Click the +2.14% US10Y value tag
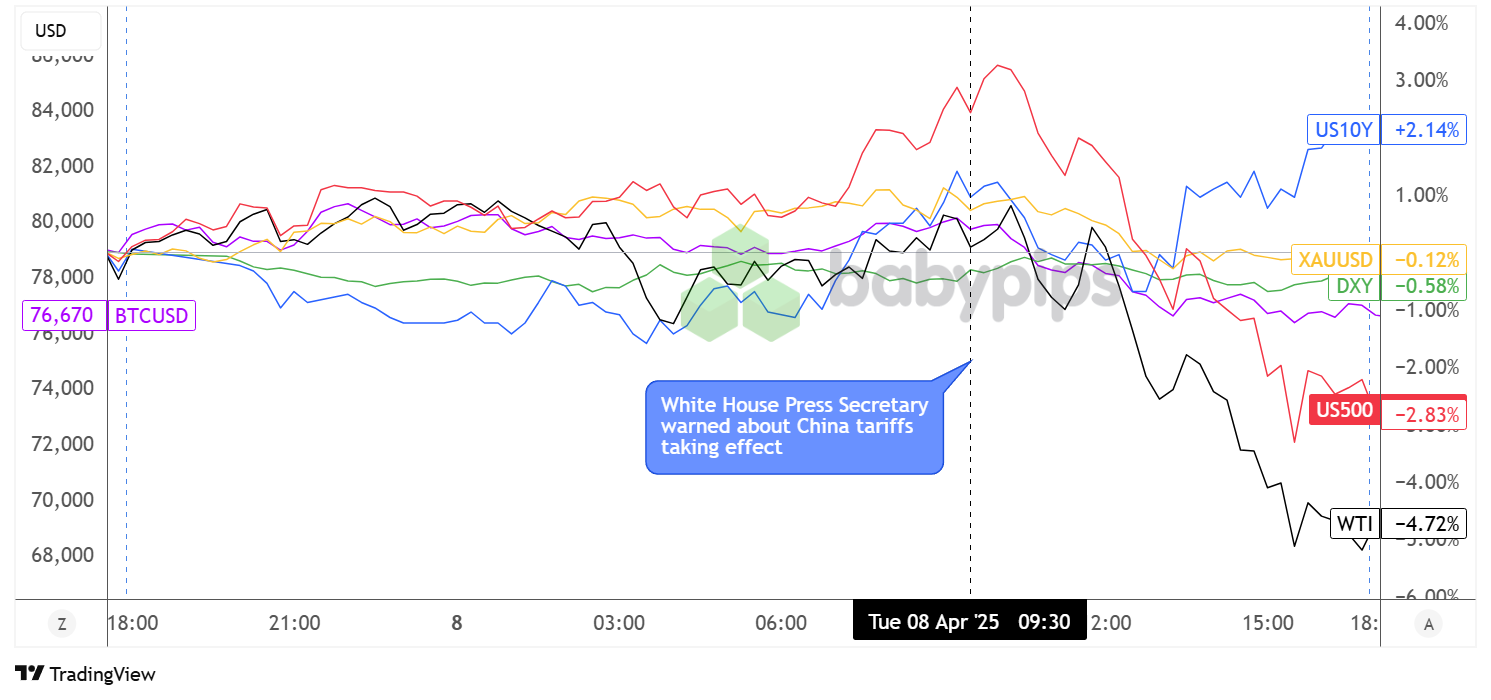 tap(1423, 130)
